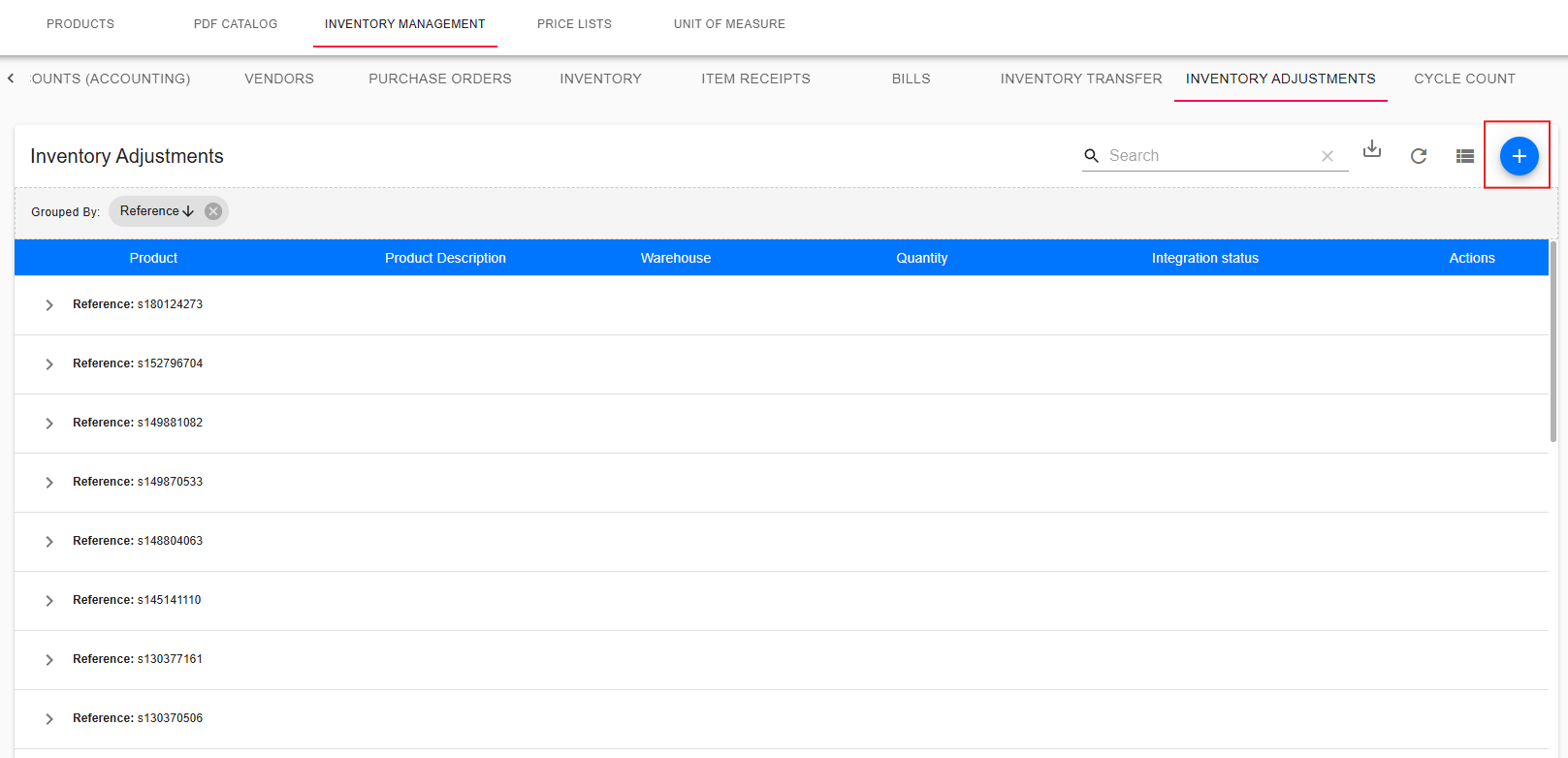
Task: Expand the Reference s152796704 group
Action: [x=49, y=364]
